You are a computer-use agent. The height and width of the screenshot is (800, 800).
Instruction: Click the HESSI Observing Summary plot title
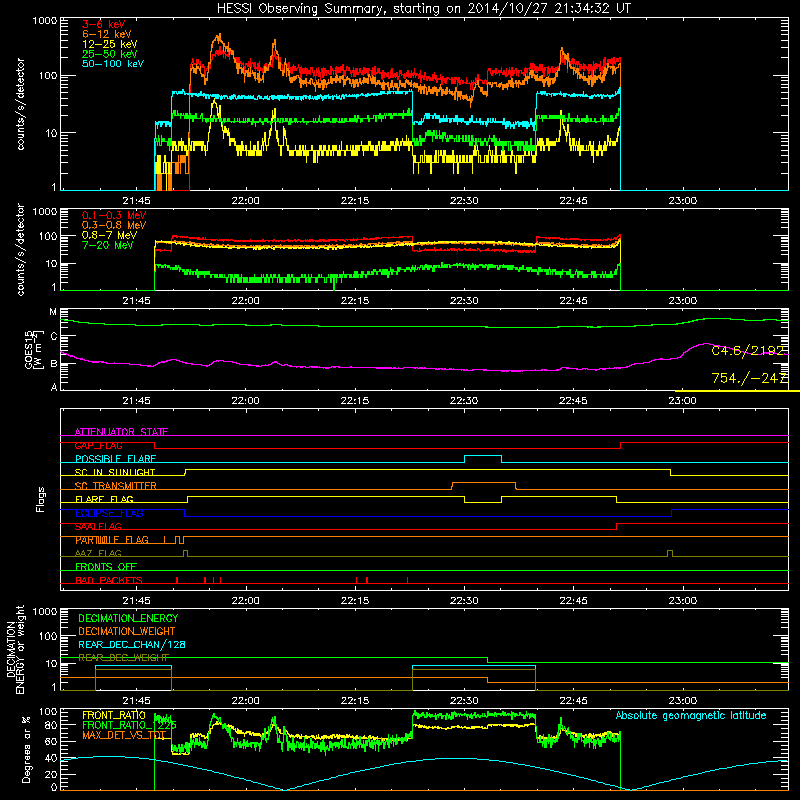[423, 9]
